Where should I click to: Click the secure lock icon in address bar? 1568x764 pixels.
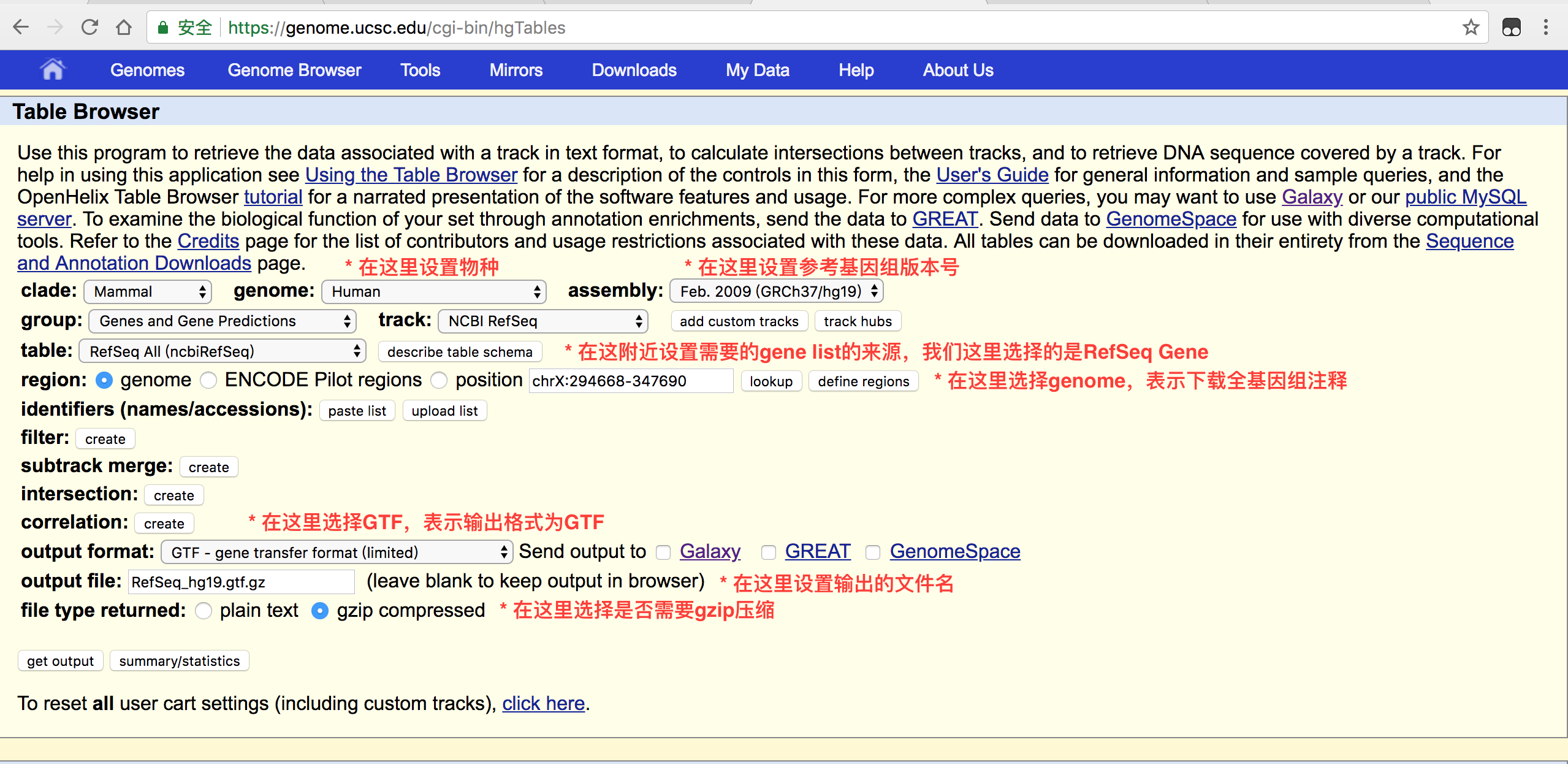point(162,27)
